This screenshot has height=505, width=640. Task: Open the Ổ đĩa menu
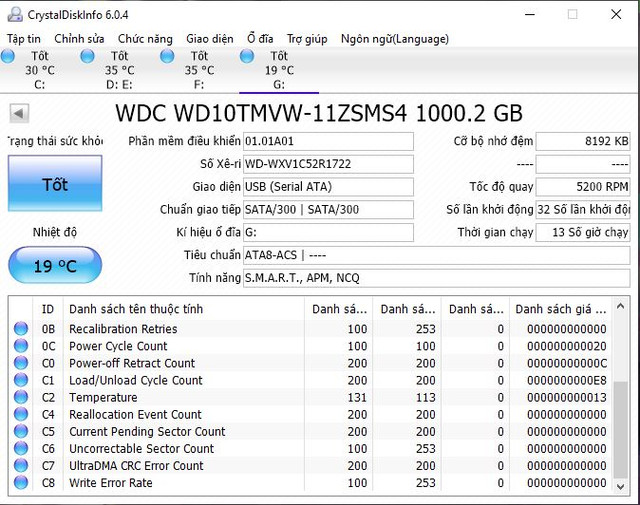pyautogui.click(x=260, y=39)
